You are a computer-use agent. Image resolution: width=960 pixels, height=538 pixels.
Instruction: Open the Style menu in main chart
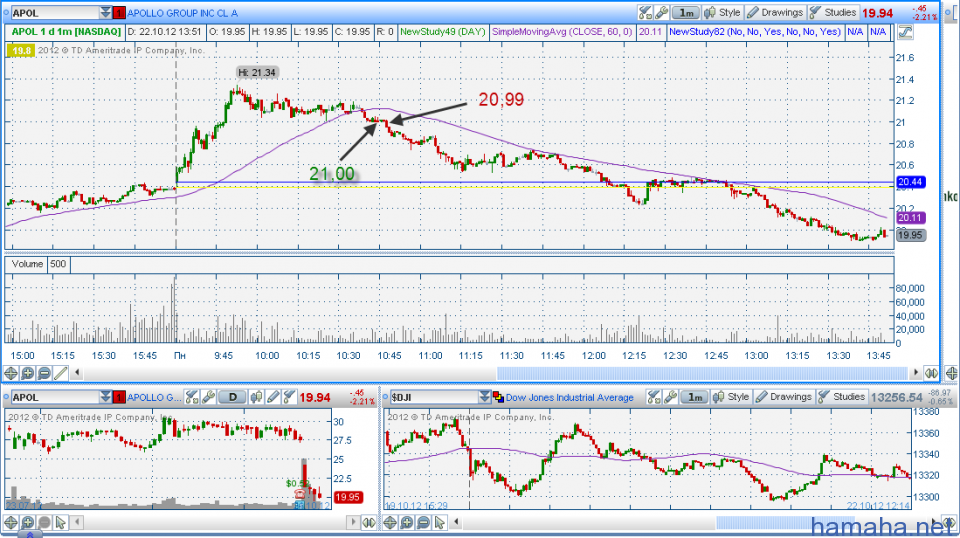click(722, 12)
